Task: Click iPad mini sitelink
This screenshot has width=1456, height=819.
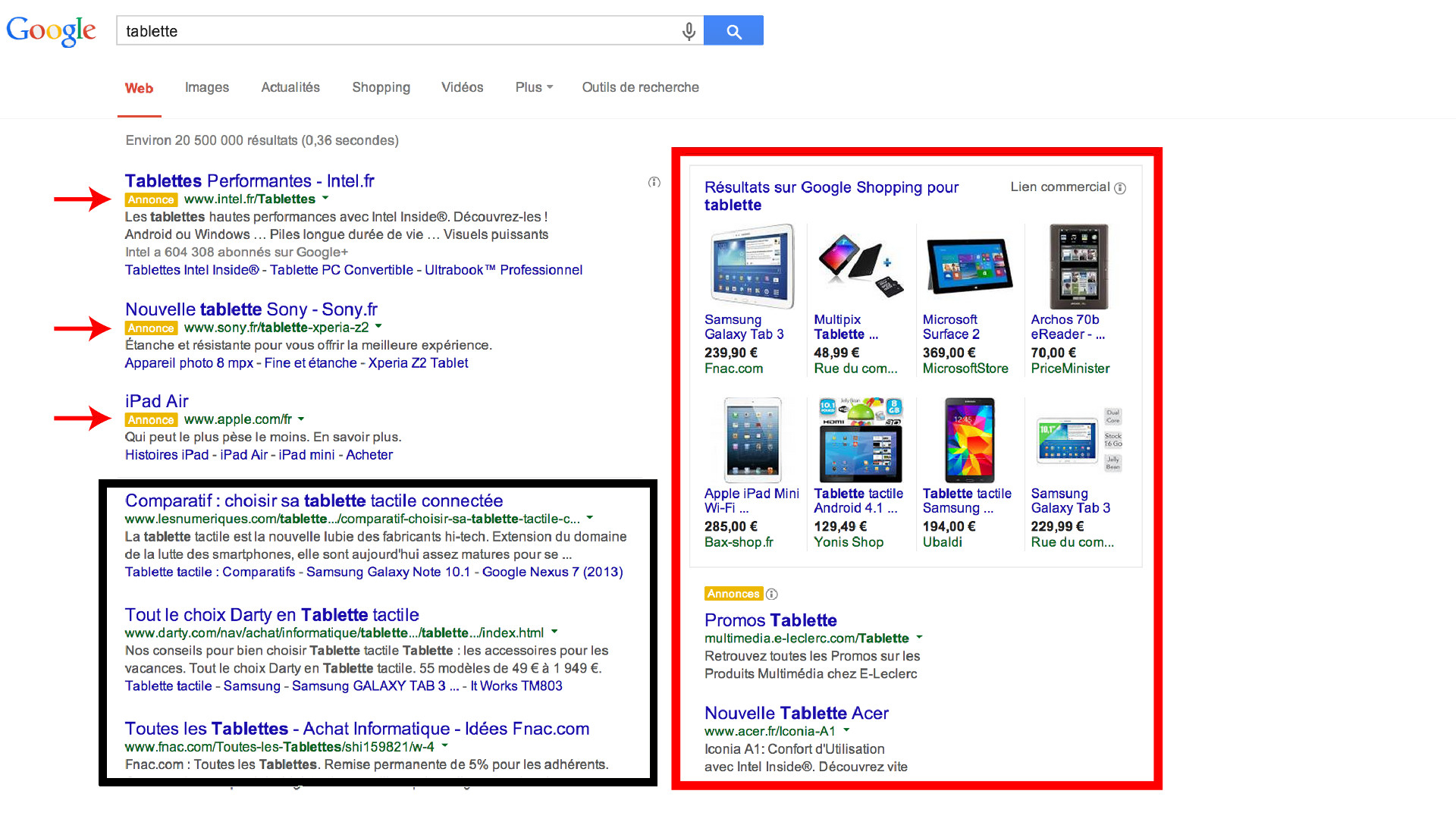Action: pos(306,455)
